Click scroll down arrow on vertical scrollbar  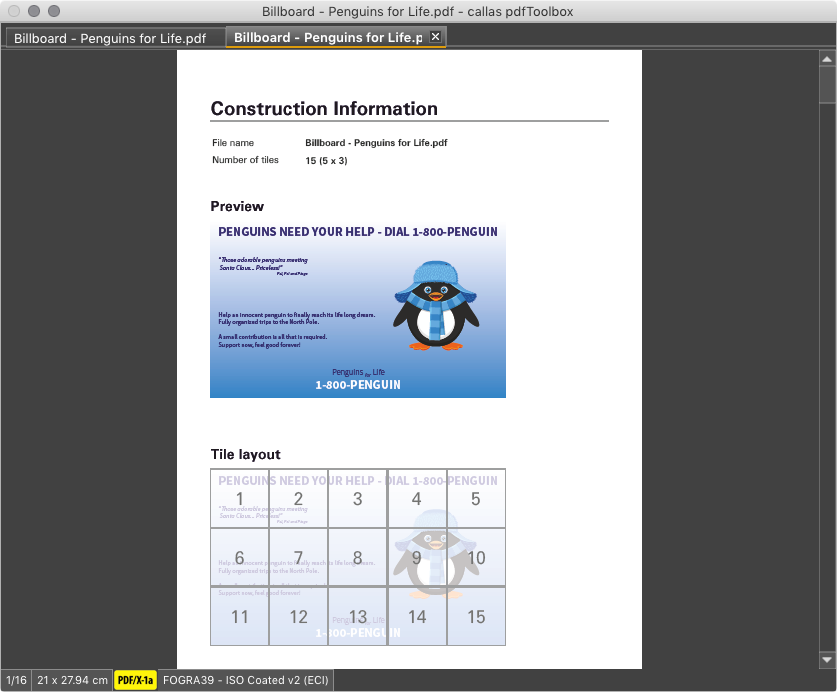click(x=827, y=660)
